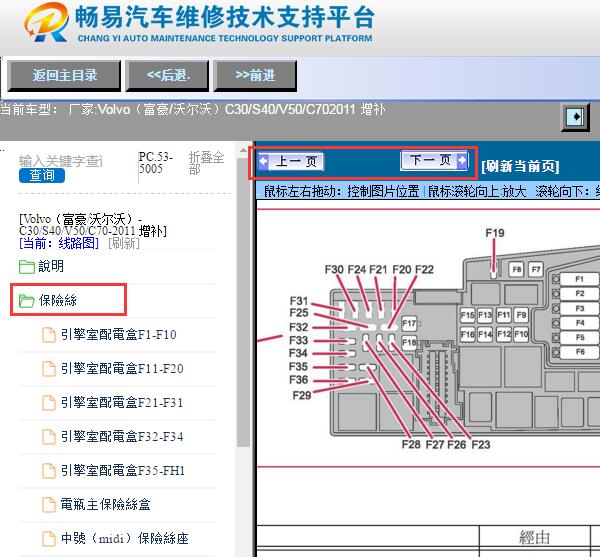Click the F17 fuse box in diagram

tap(409, 324)
